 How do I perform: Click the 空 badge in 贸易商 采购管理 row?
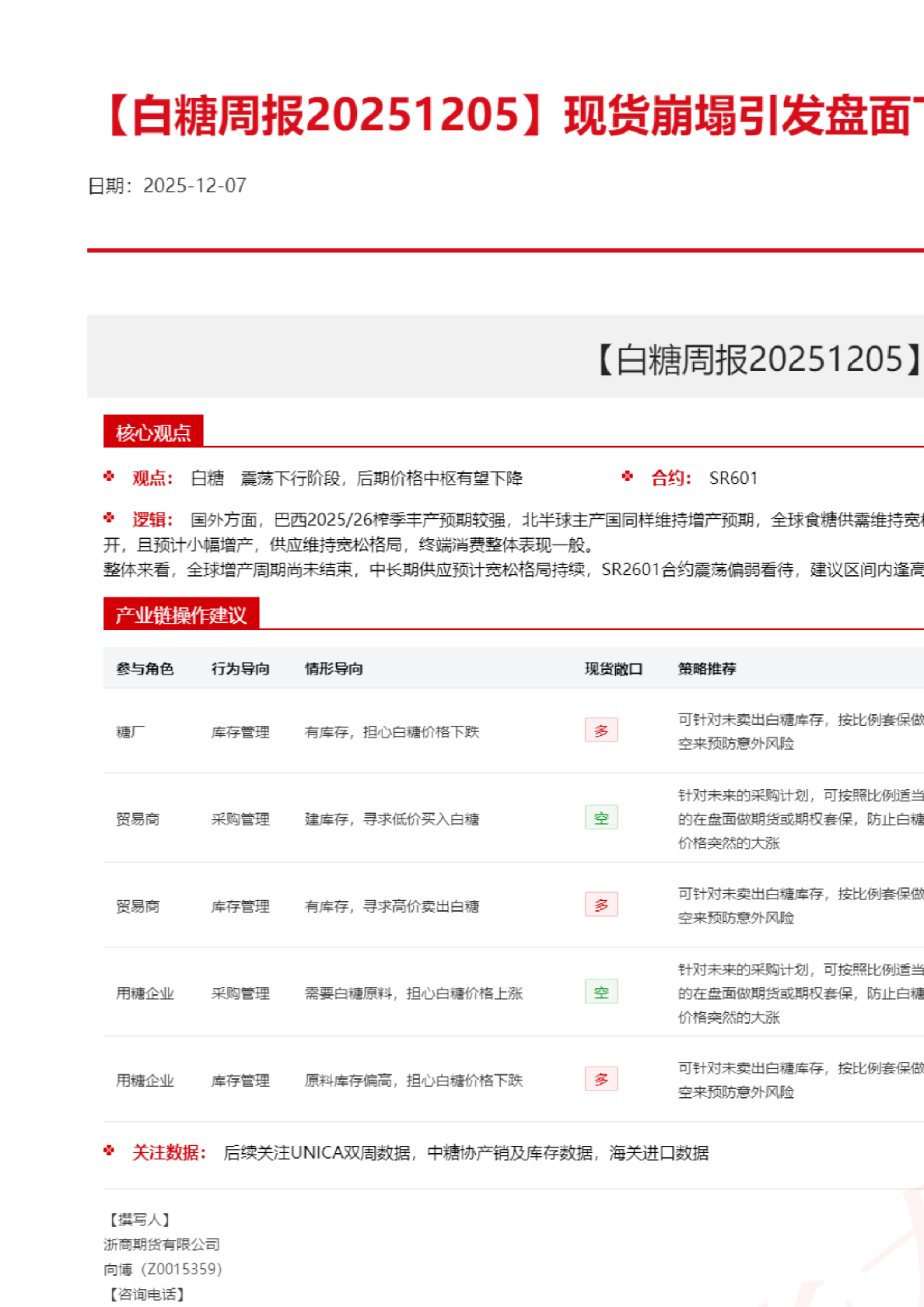601,818
